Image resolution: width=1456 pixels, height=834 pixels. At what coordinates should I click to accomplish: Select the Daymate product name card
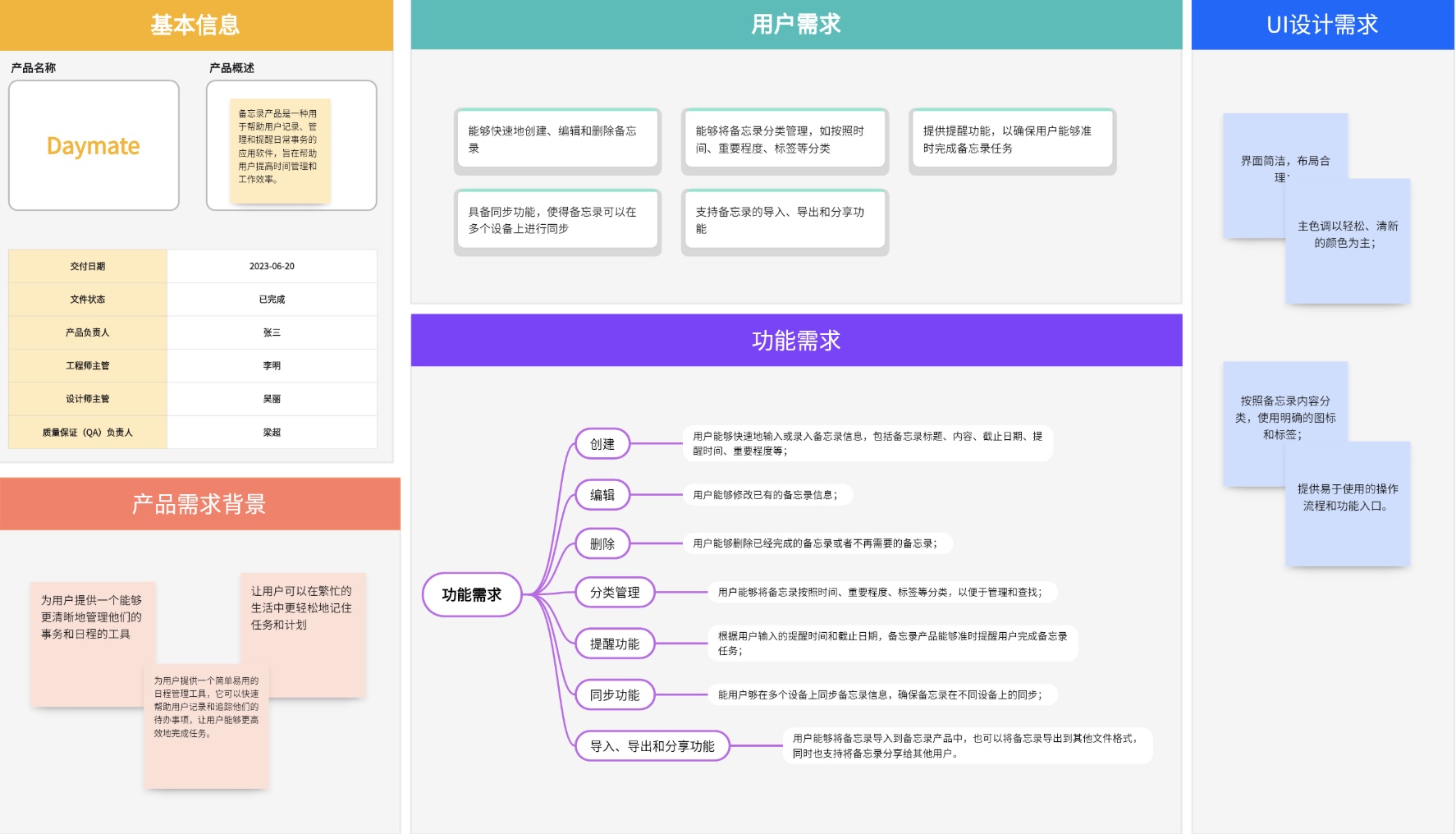coord(94,145)
